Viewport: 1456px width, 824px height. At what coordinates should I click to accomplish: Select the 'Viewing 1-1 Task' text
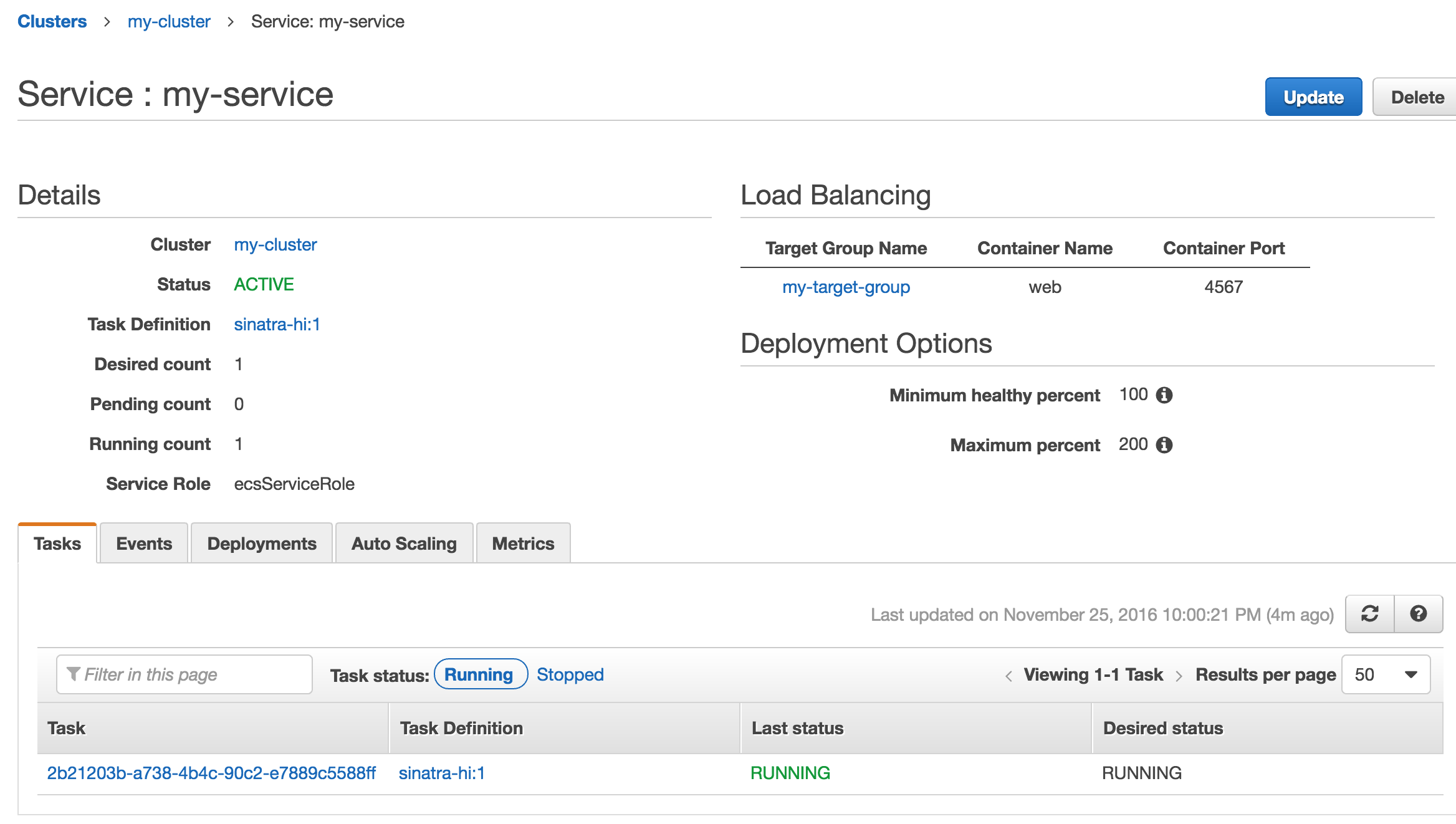click(x=1093, y=674)
